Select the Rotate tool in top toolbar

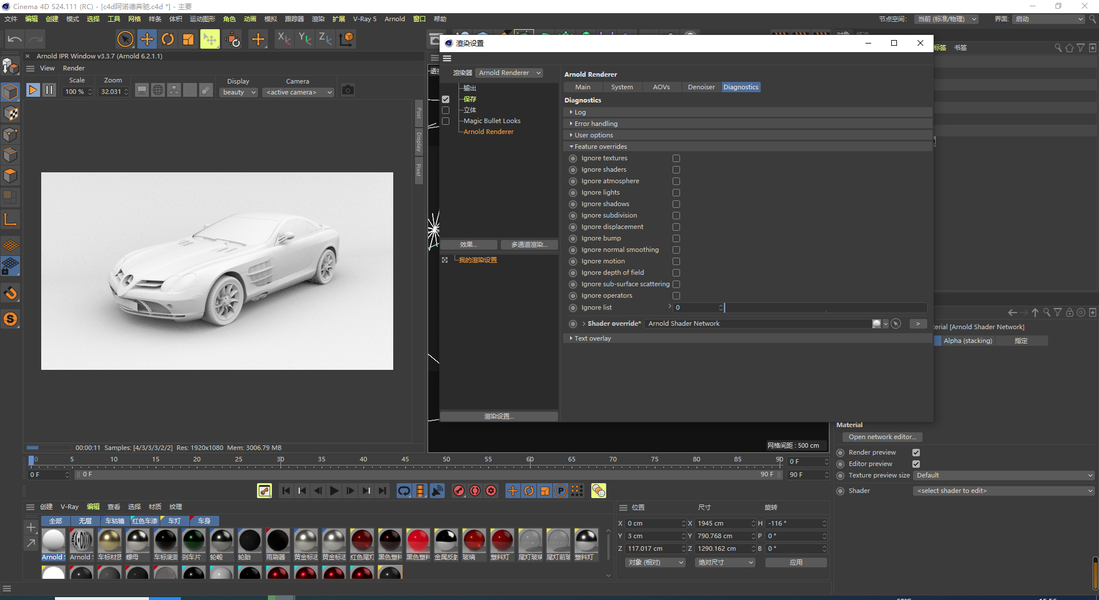(167, 39)
